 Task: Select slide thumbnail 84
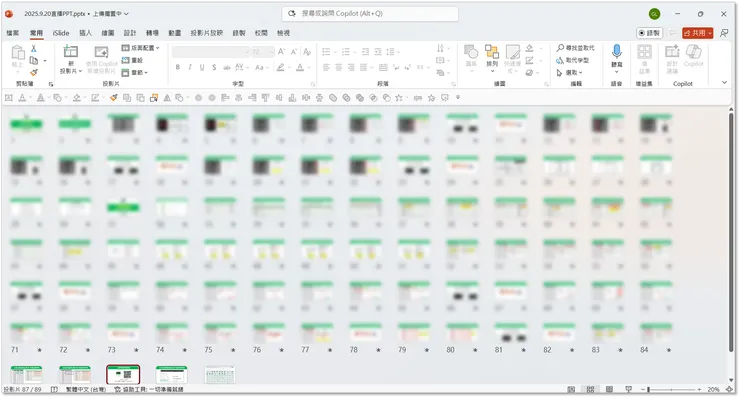656,333
